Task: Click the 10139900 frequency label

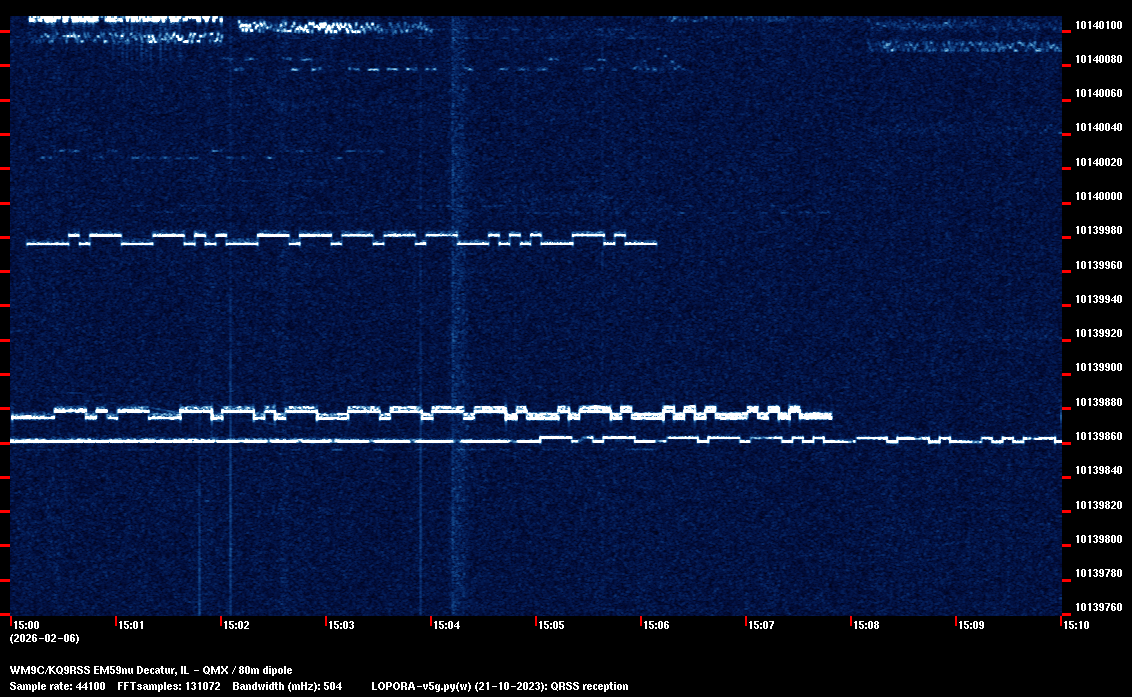Action: pos(1098,368)
